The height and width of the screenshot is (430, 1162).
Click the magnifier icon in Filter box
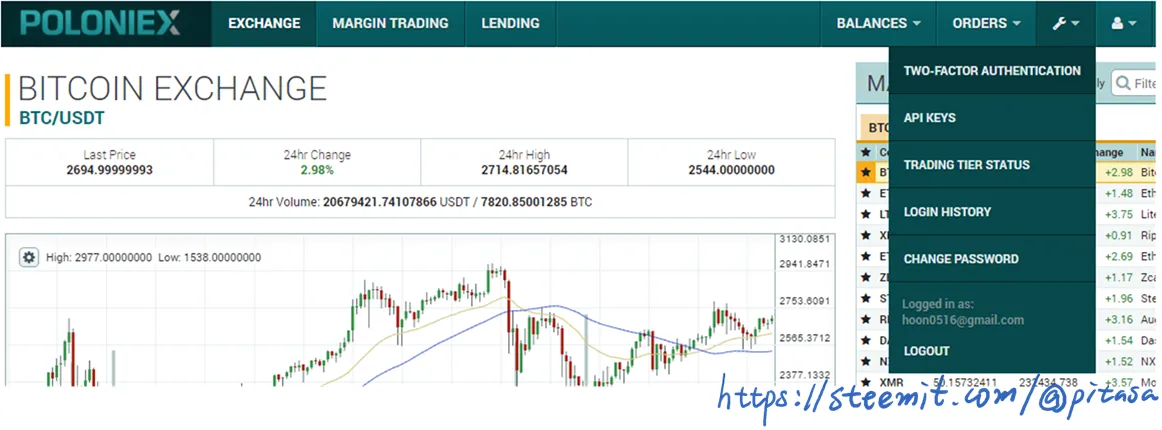[x=1124, y=84]
